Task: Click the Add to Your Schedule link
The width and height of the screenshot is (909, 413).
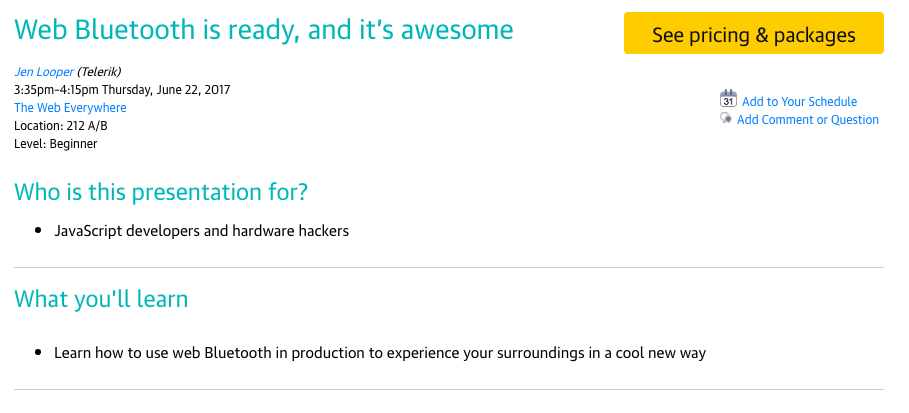Action: [799, 102]
